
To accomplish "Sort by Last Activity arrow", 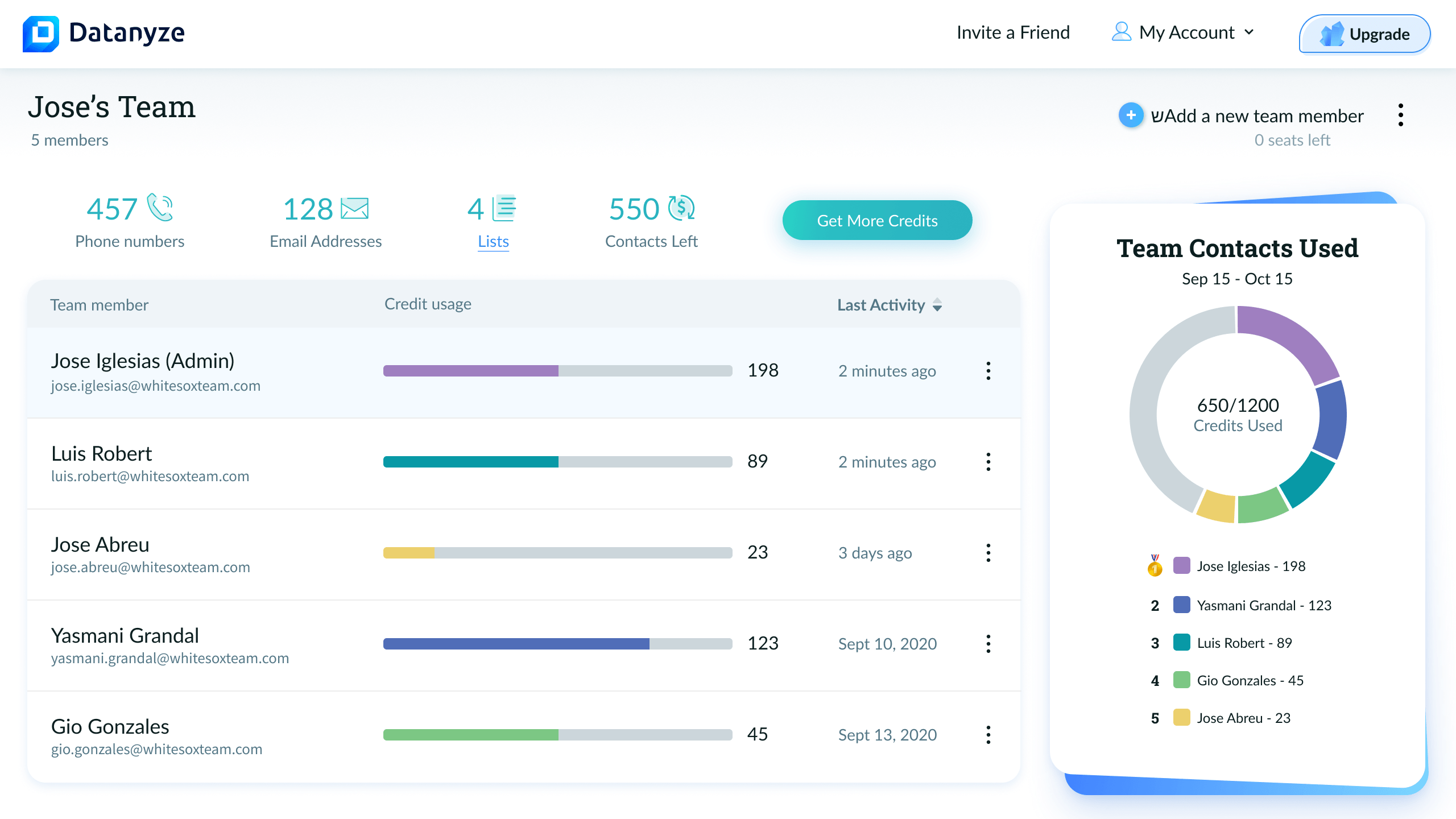I will click(x=937, y=305).
